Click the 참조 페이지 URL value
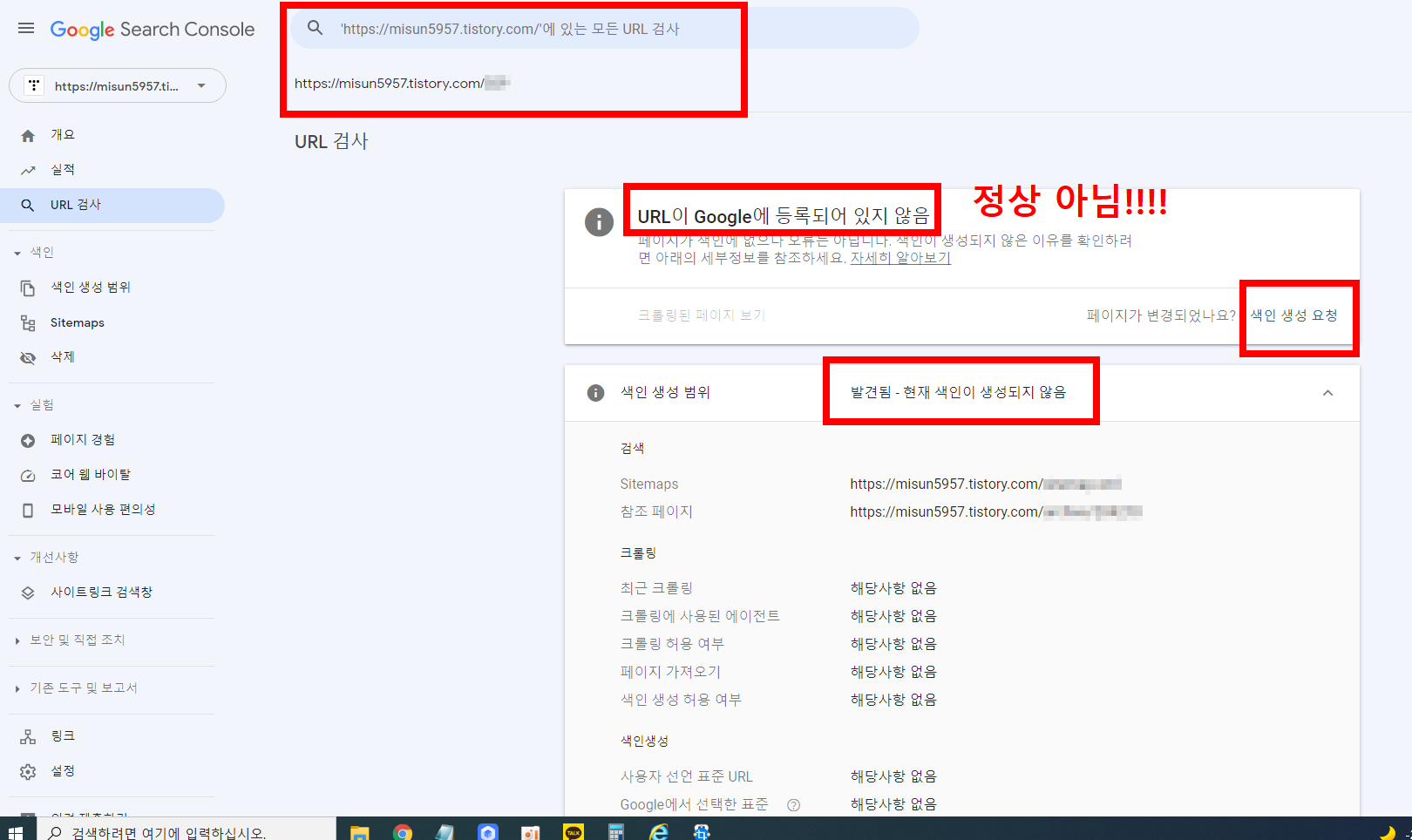Image resolution: width=1412 pixels, height=840 pixels. (996, 511)
